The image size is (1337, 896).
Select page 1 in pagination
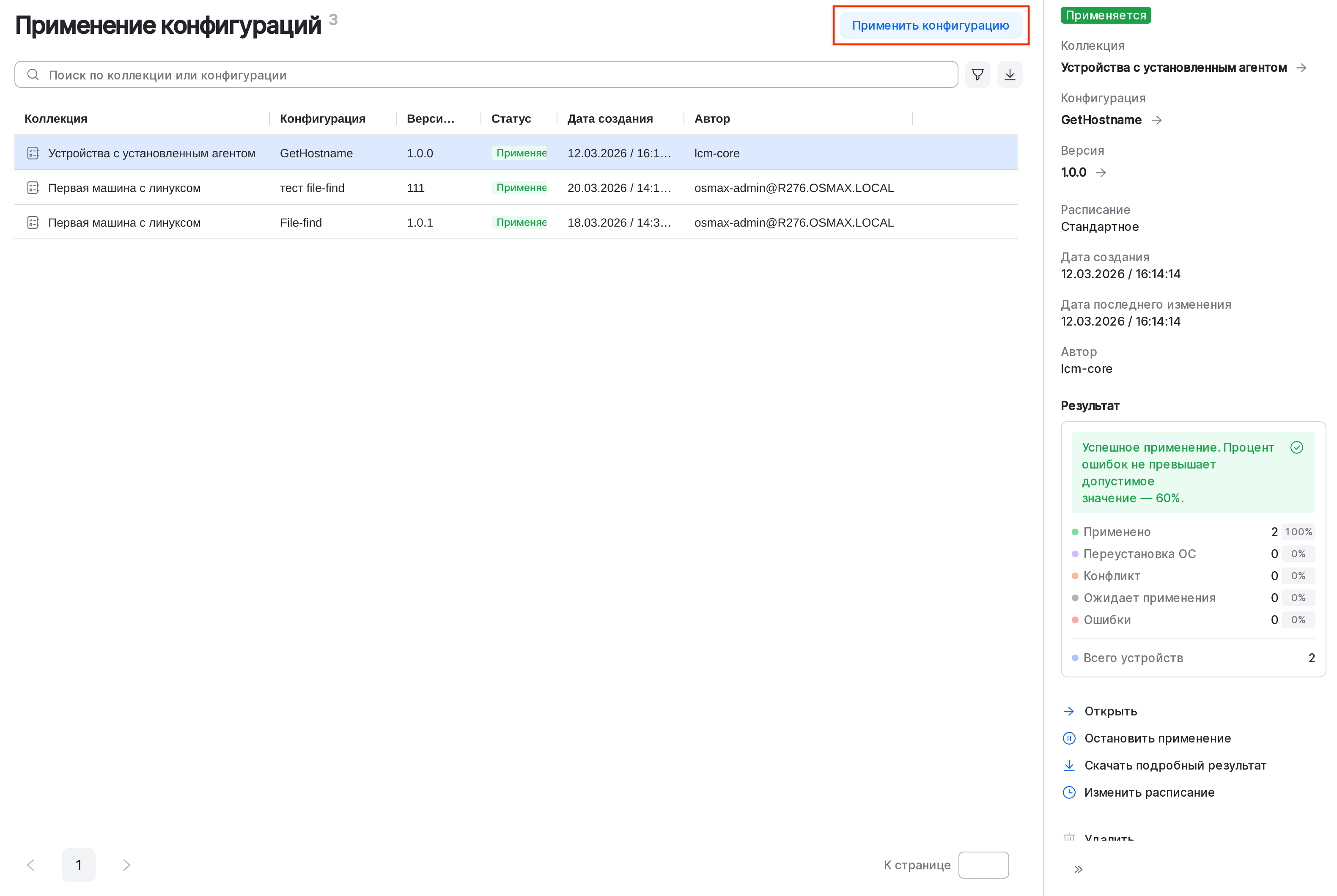point(78,865)
